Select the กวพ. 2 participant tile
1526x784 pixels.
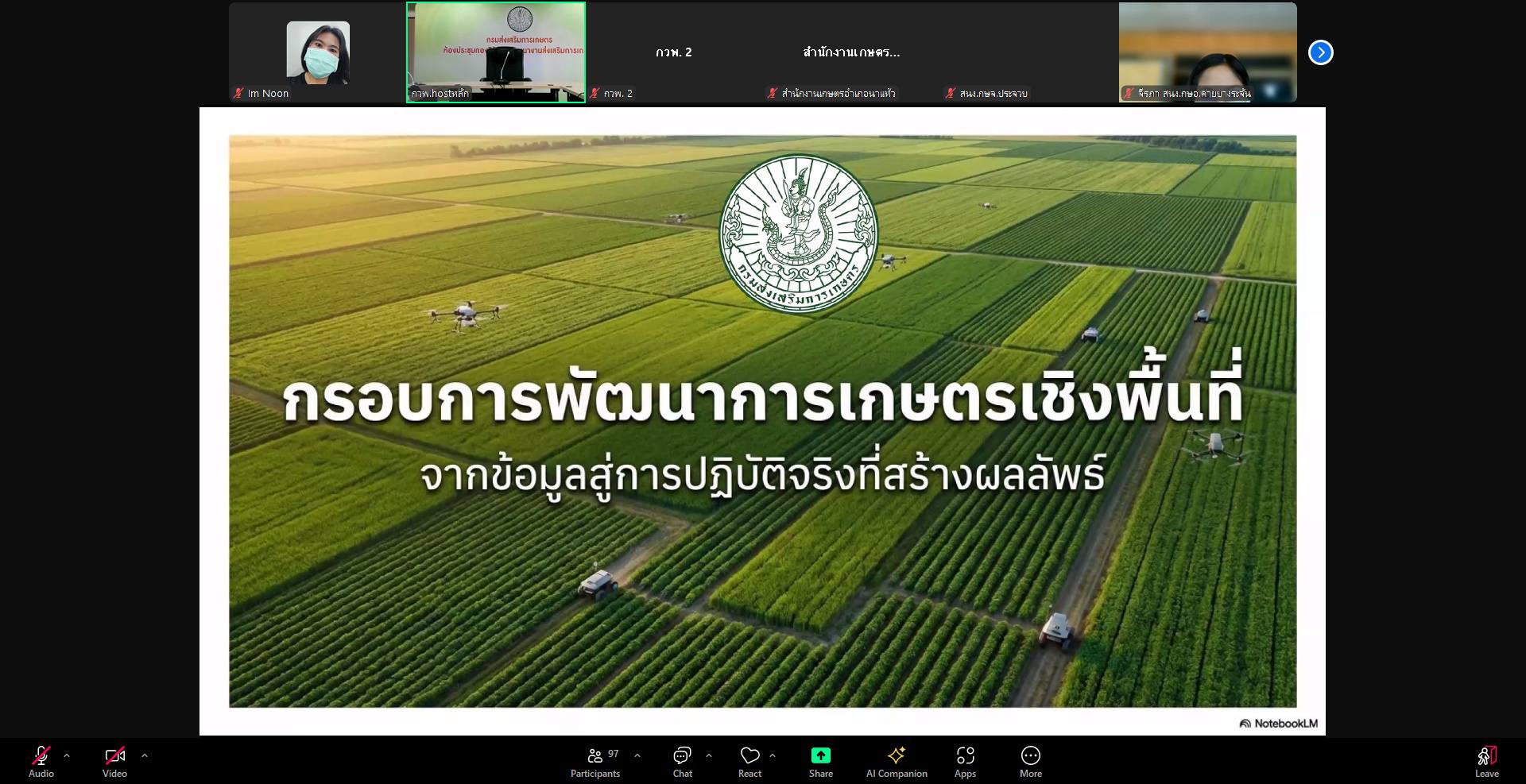click(x=673, y=52)
